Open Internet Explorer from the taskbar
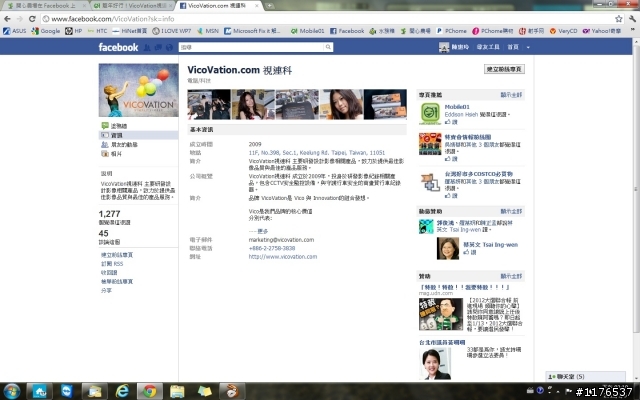The height and width of the screenshot is (400, 640). coord(122,391)
